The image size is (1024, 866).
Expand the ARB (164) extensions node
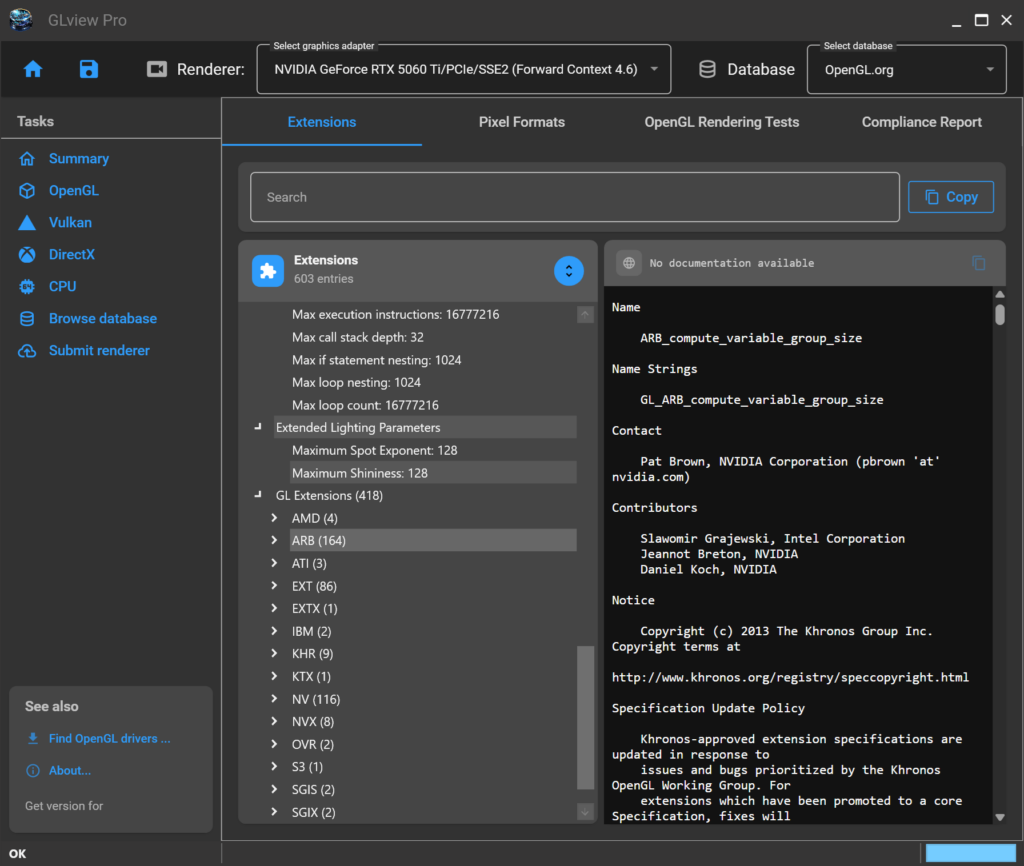click(x=274, y=541)
